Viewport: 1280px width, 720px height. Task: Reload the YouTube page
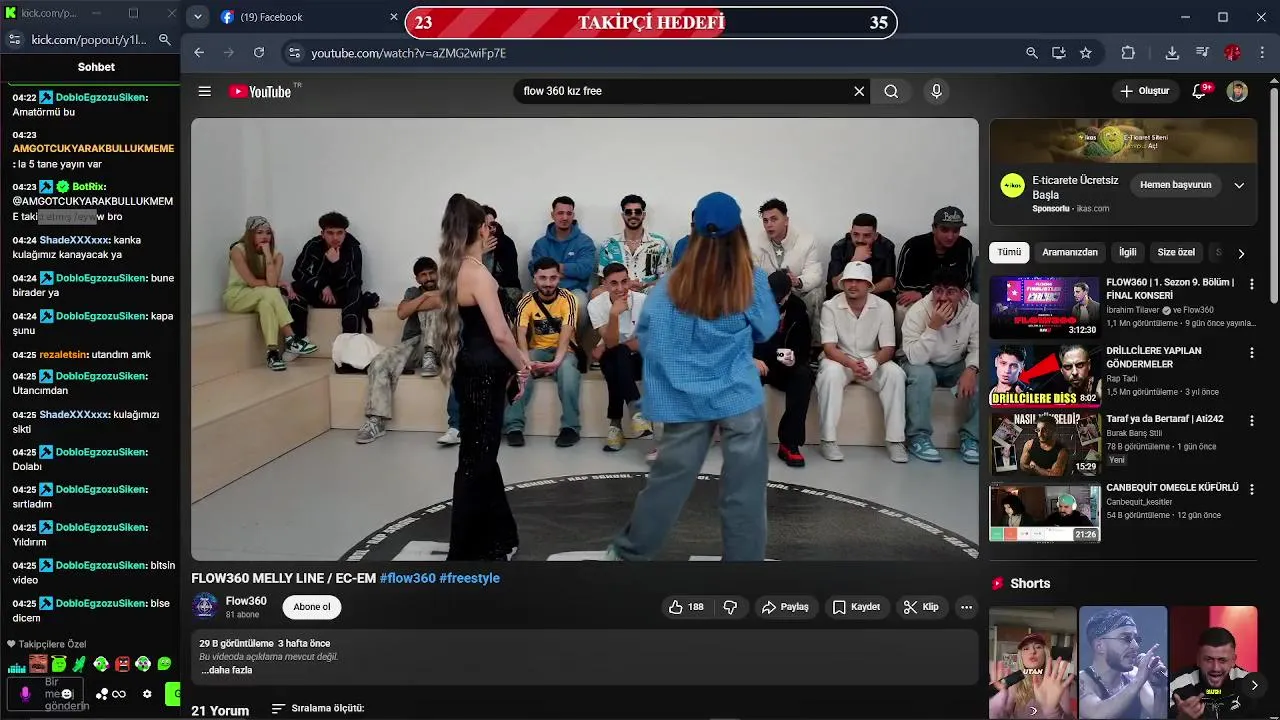click(259, 53)
